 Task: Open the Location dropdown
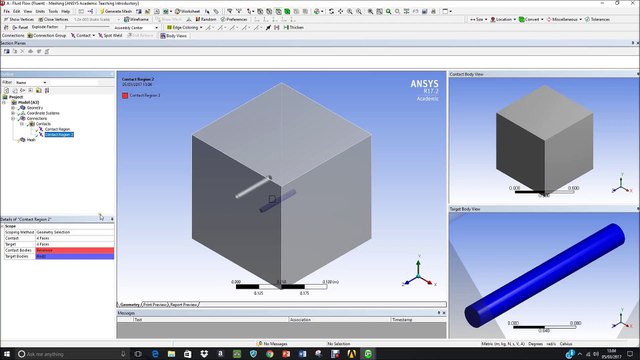503,19
